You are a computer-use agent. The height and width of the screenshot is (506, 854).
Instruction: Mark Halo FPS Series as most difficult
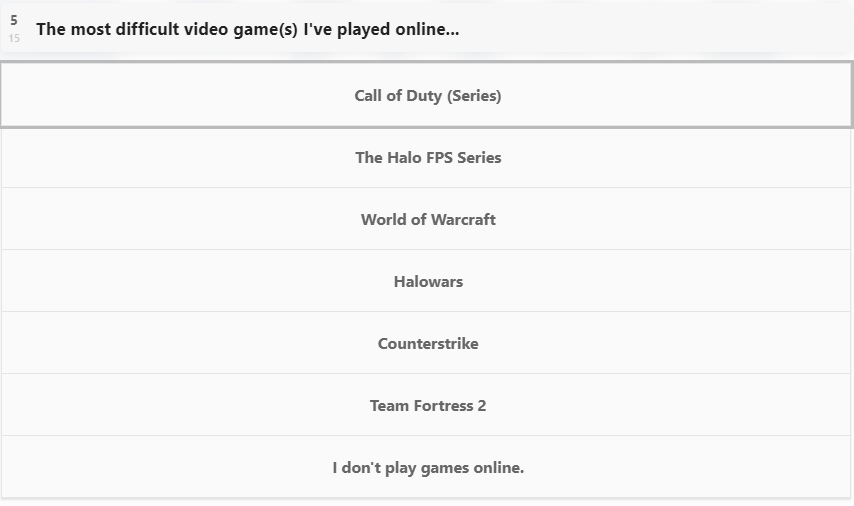tap(427, 157)
